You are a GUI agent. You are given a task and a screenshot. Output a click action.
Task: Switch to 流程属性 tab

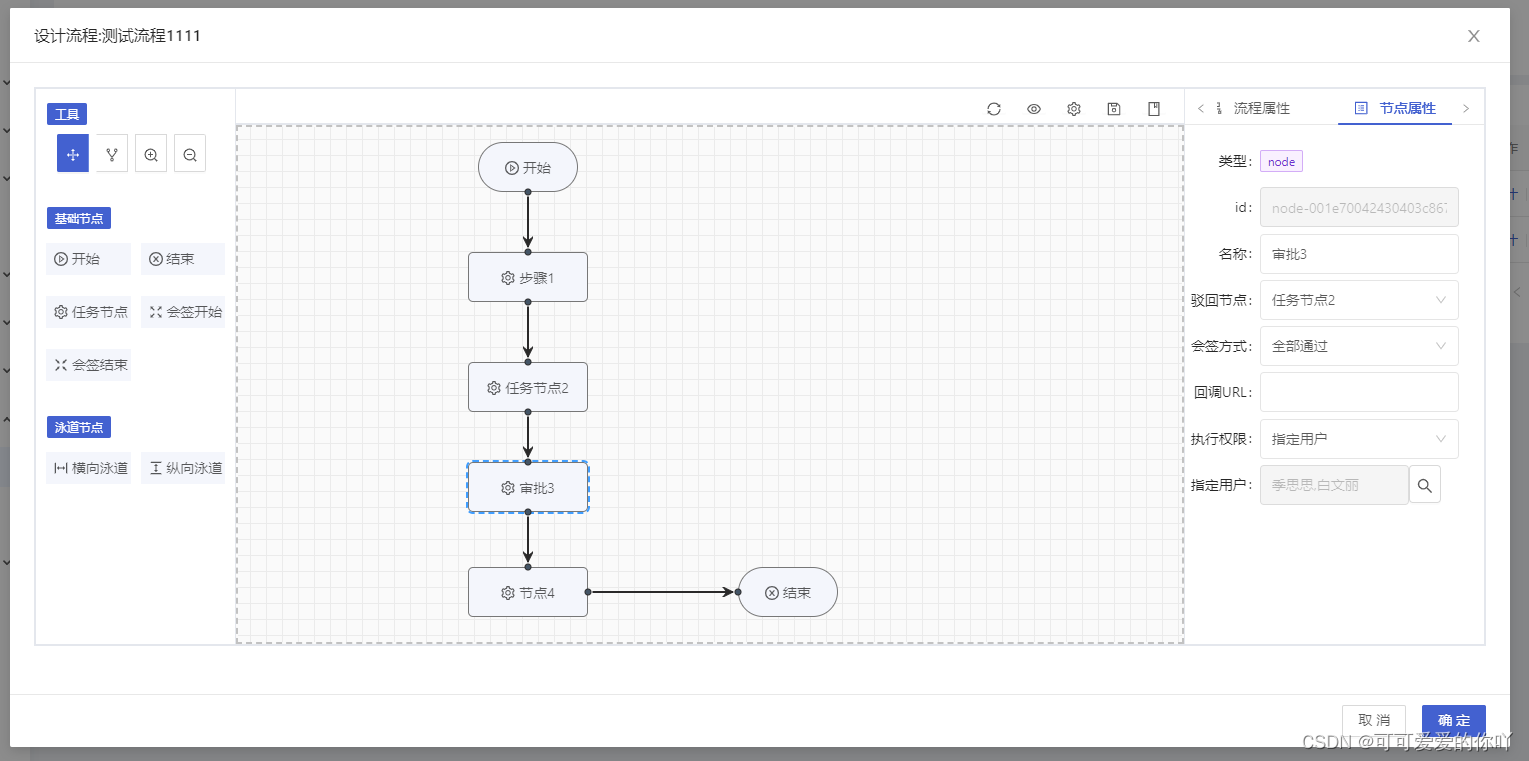(1252, 108)
